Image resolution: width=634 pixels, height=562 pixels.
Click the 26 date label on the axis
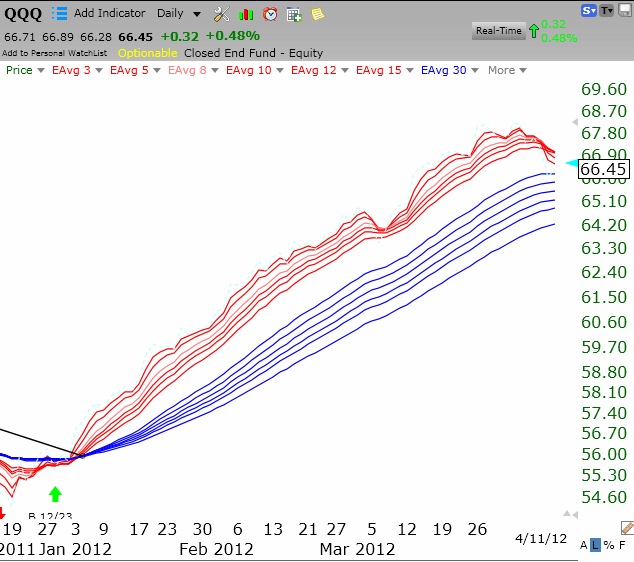(477, 529)
